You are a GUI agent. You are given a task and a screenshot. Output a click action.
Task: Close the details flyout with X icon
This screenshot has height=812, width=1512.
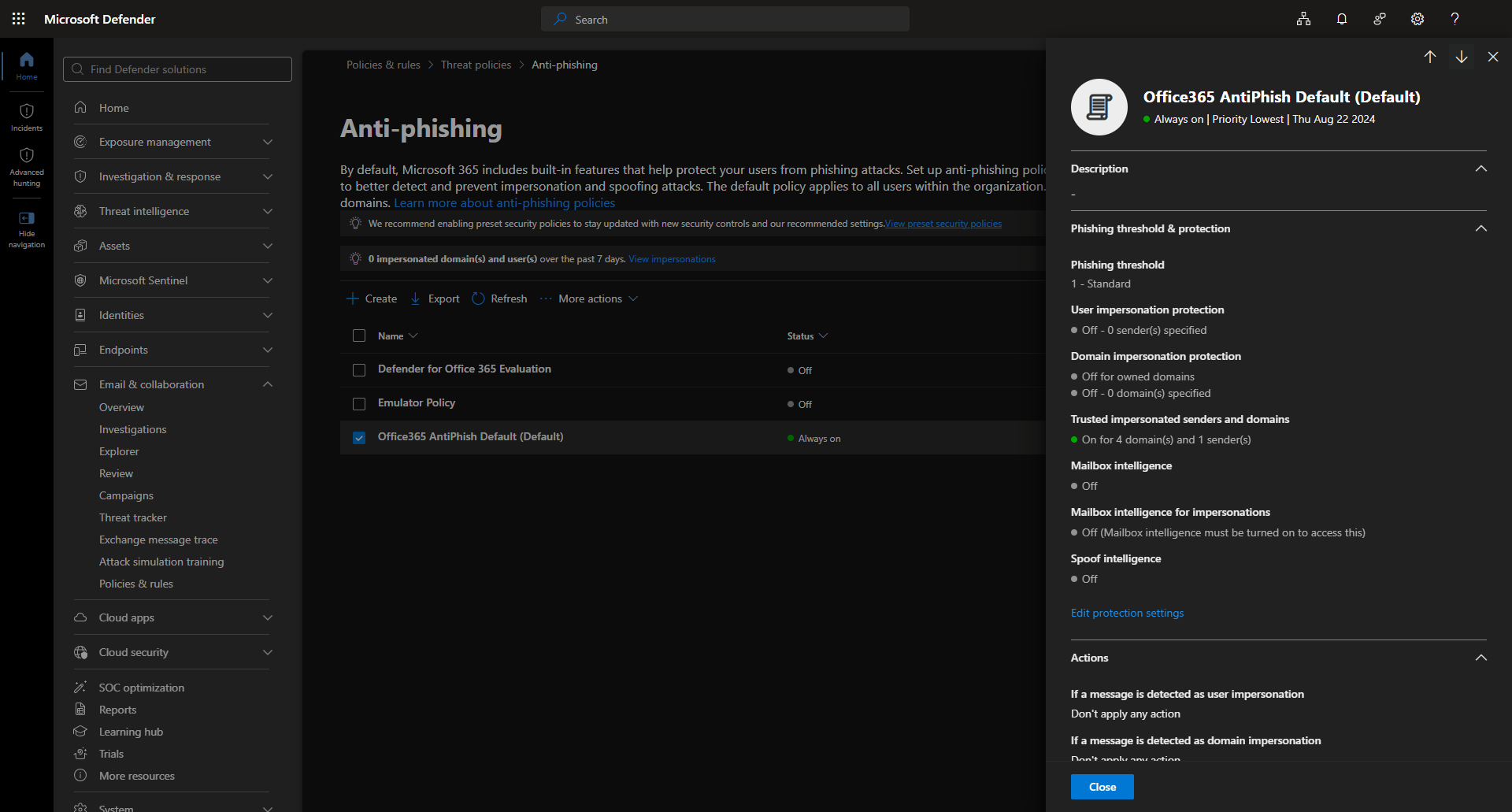tap(1493, 57)
